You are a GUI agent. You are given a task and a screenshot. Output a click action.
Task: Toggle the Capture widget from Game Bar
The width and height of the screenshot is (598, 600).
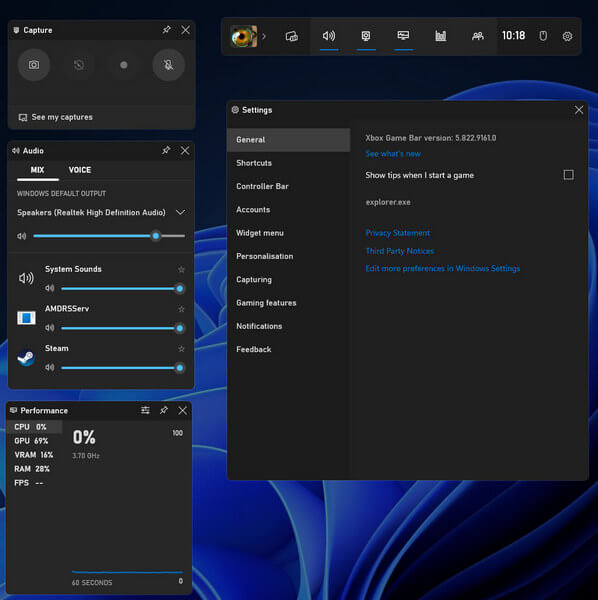click(366, 36)
